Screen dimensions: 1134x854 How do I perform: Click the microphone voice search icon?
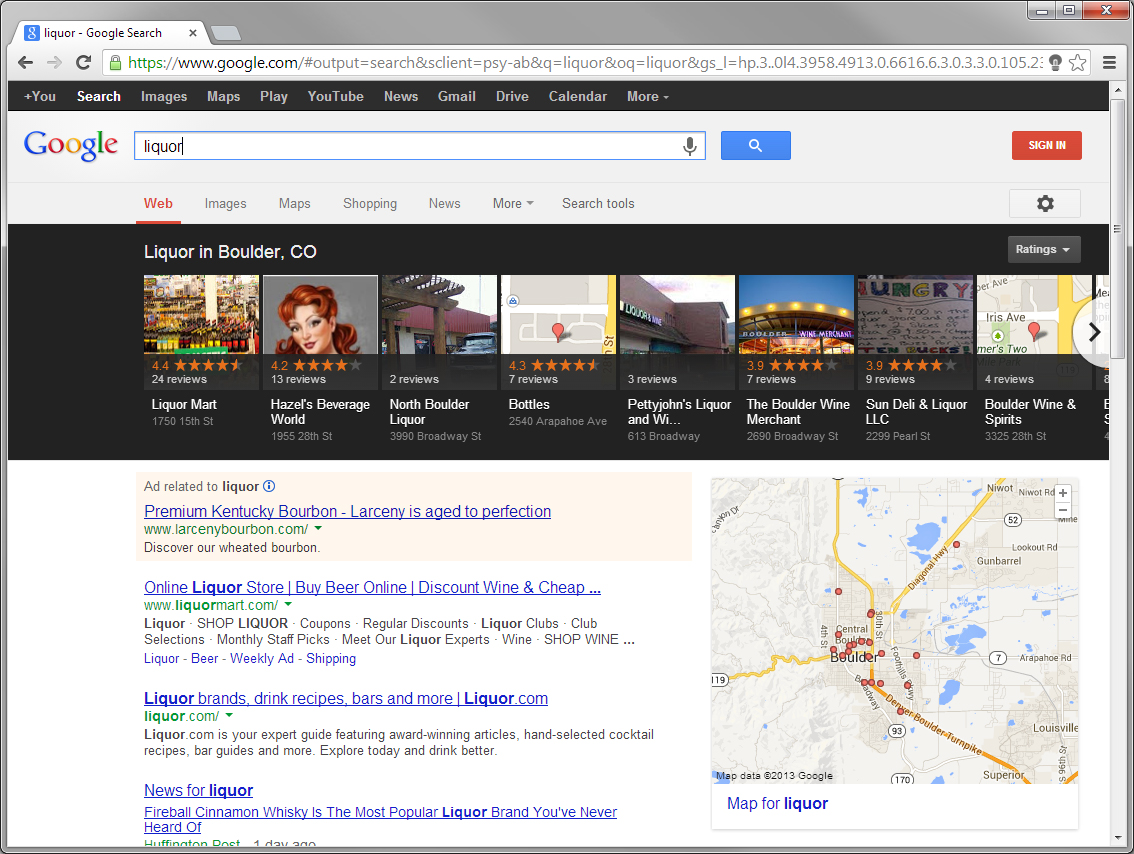point(689,146)
